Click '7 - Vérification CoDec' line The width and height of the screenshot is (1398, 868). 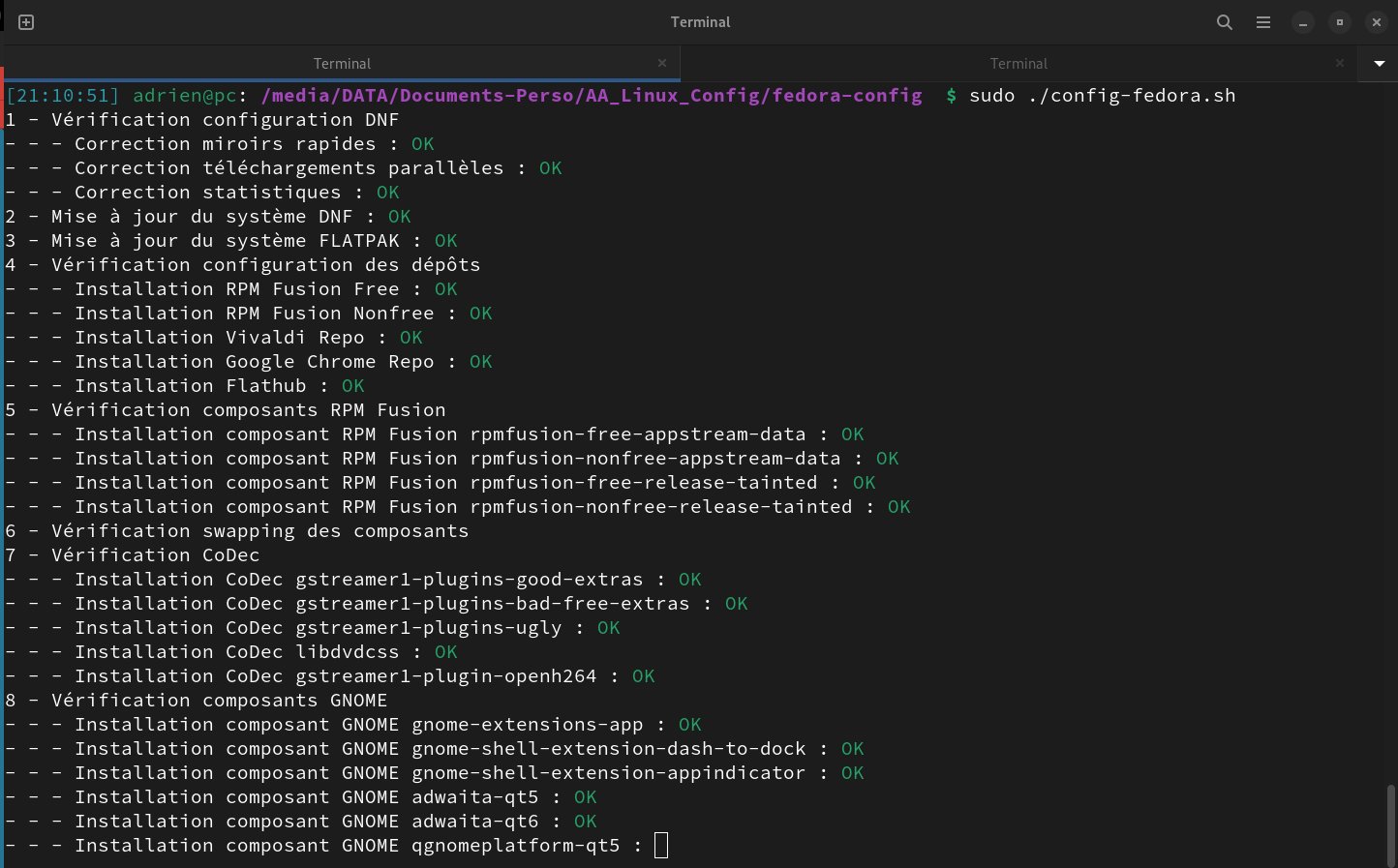pos(133,555)
